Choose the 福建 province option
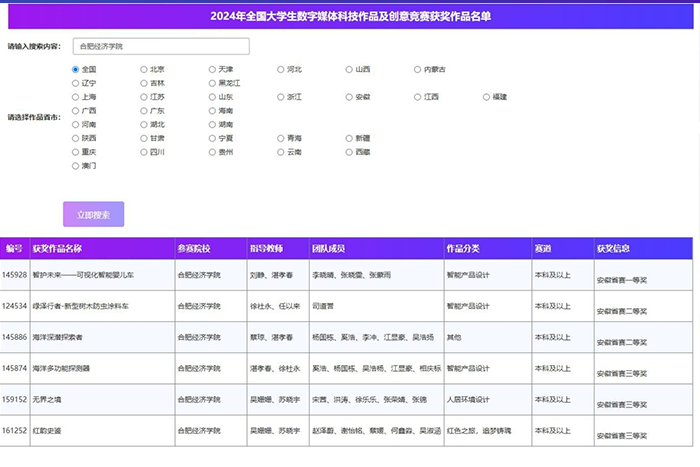Image resolution: width=700 pixels, height=467 pixels. coord(487,97)
